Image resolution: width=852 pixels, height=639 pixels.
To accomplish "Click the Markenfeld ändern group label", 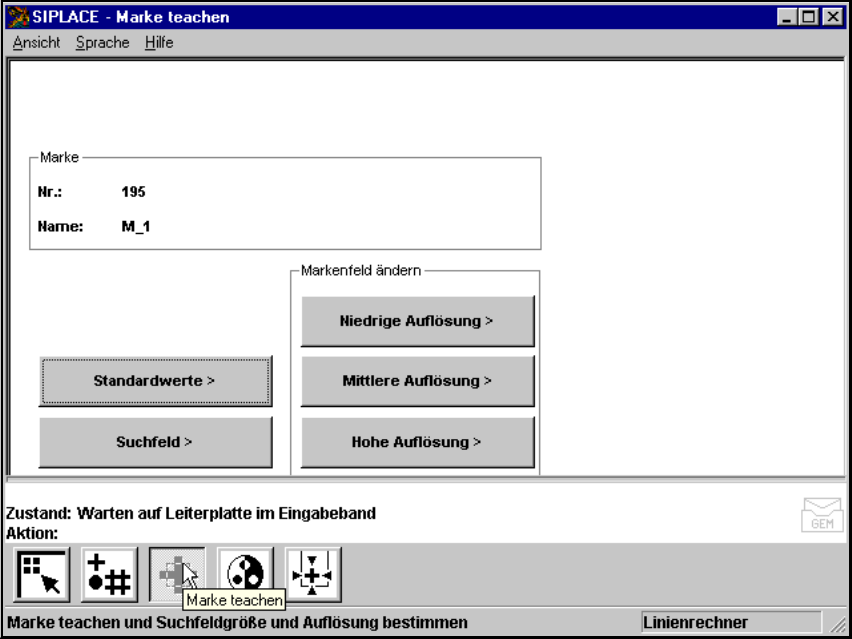I will tap(361, 270).
